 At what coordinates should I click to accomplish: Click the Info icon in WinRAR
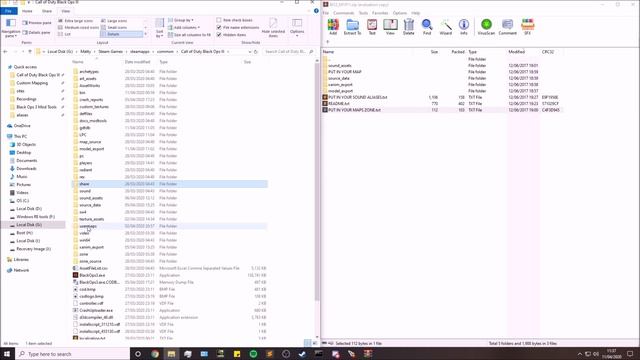[x=464, y=27]
